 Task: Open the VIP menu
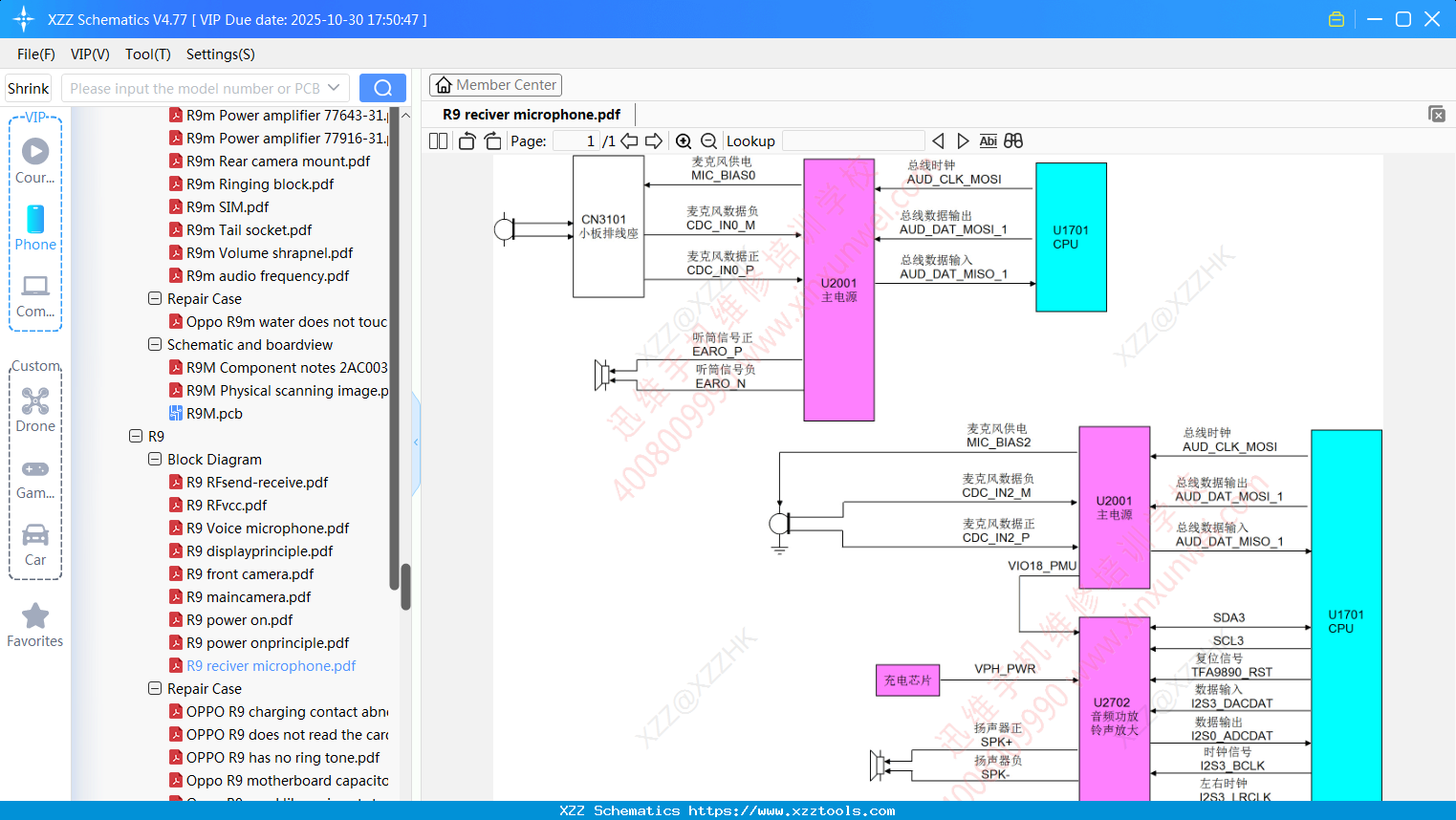90,54
